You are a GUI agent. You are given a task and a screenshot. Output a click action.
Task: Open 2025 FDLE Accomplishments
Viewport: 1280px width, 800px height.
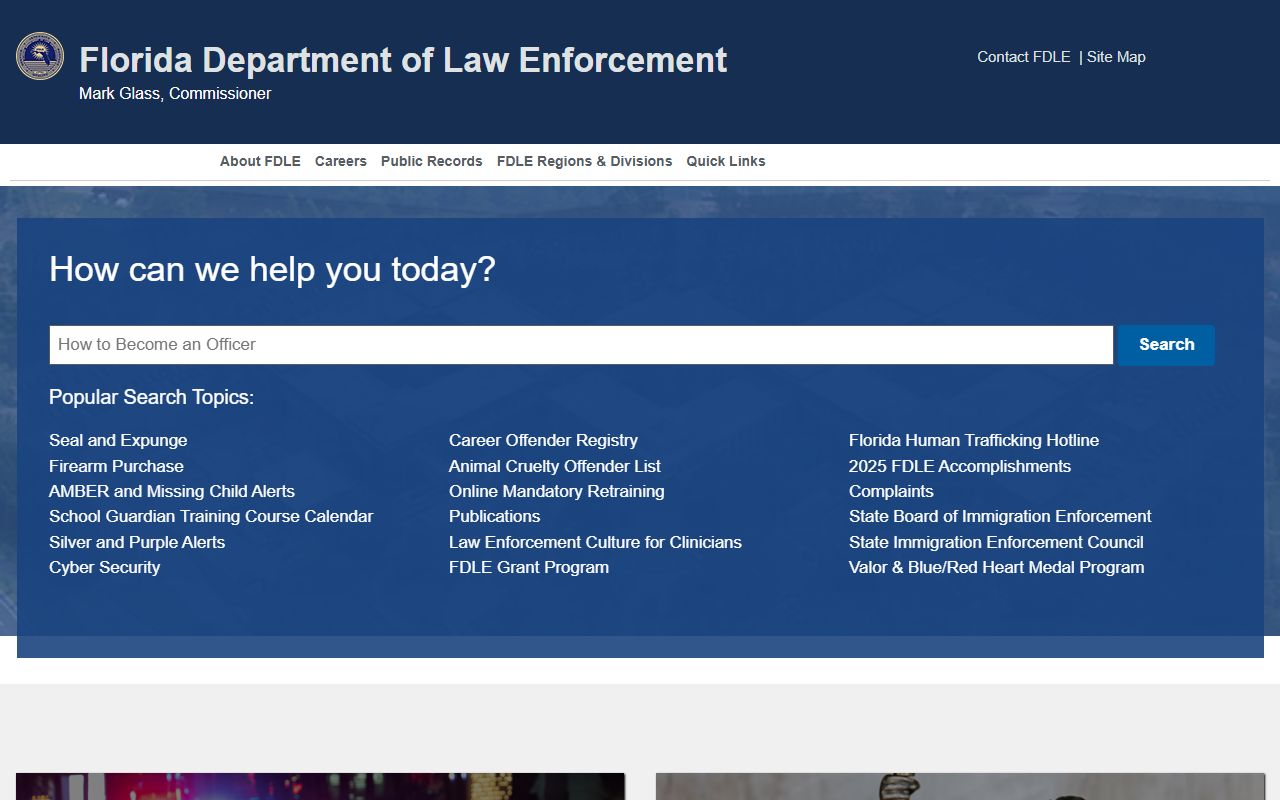pos(960,466)
